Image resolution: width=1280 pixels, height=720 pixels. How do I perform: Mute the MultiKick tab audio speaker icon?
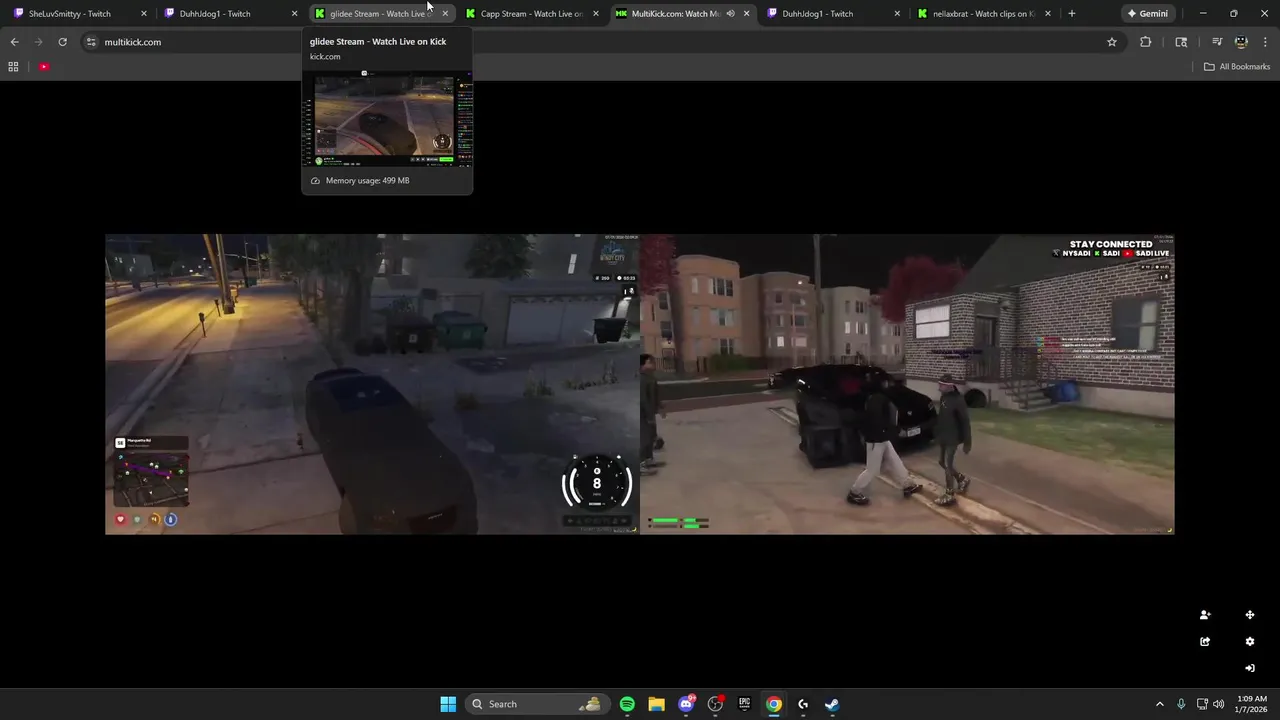pos(730,14)
